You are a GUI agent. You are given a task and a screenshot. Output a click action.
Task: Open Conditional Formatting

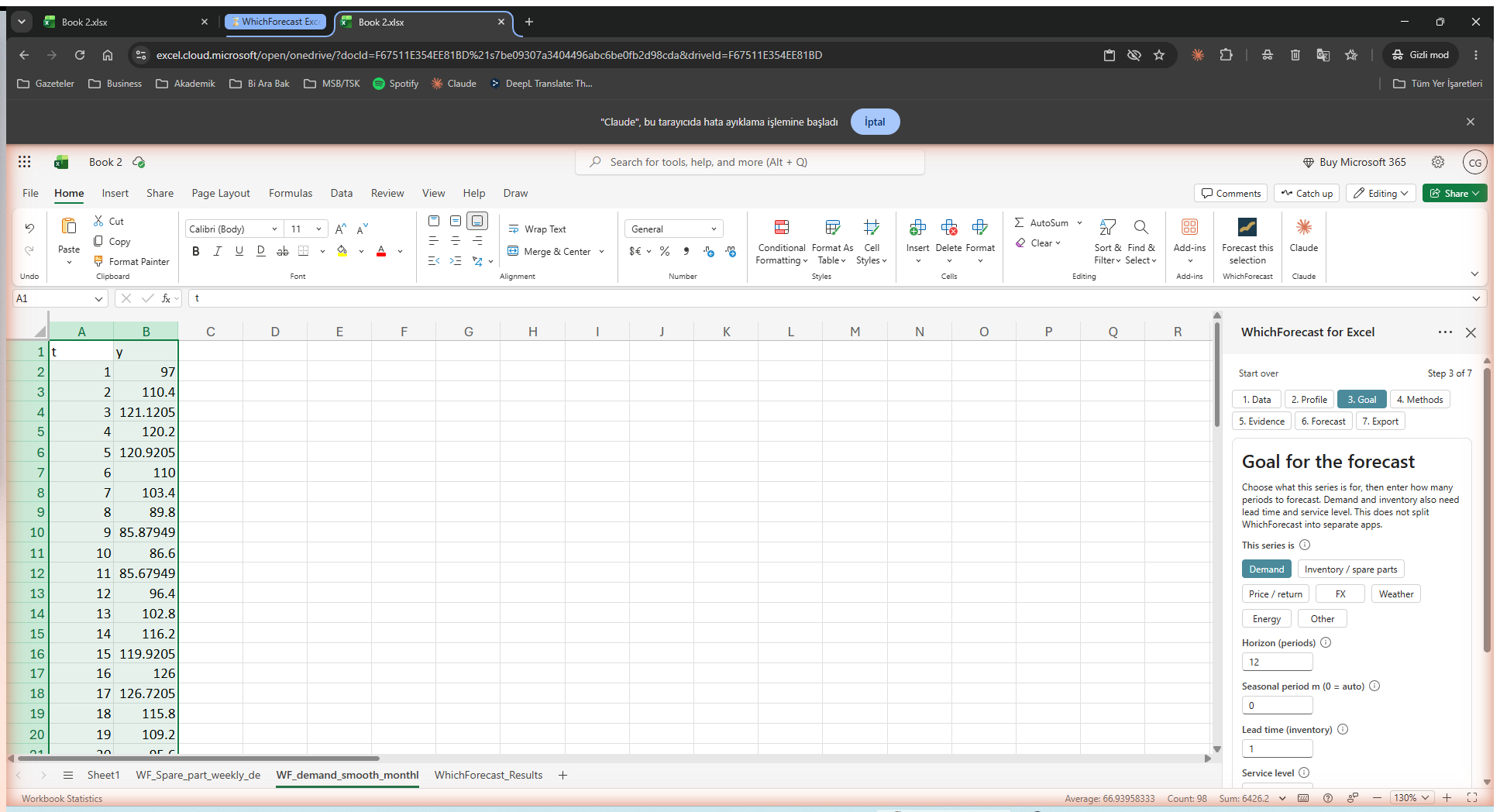point(782,242)
